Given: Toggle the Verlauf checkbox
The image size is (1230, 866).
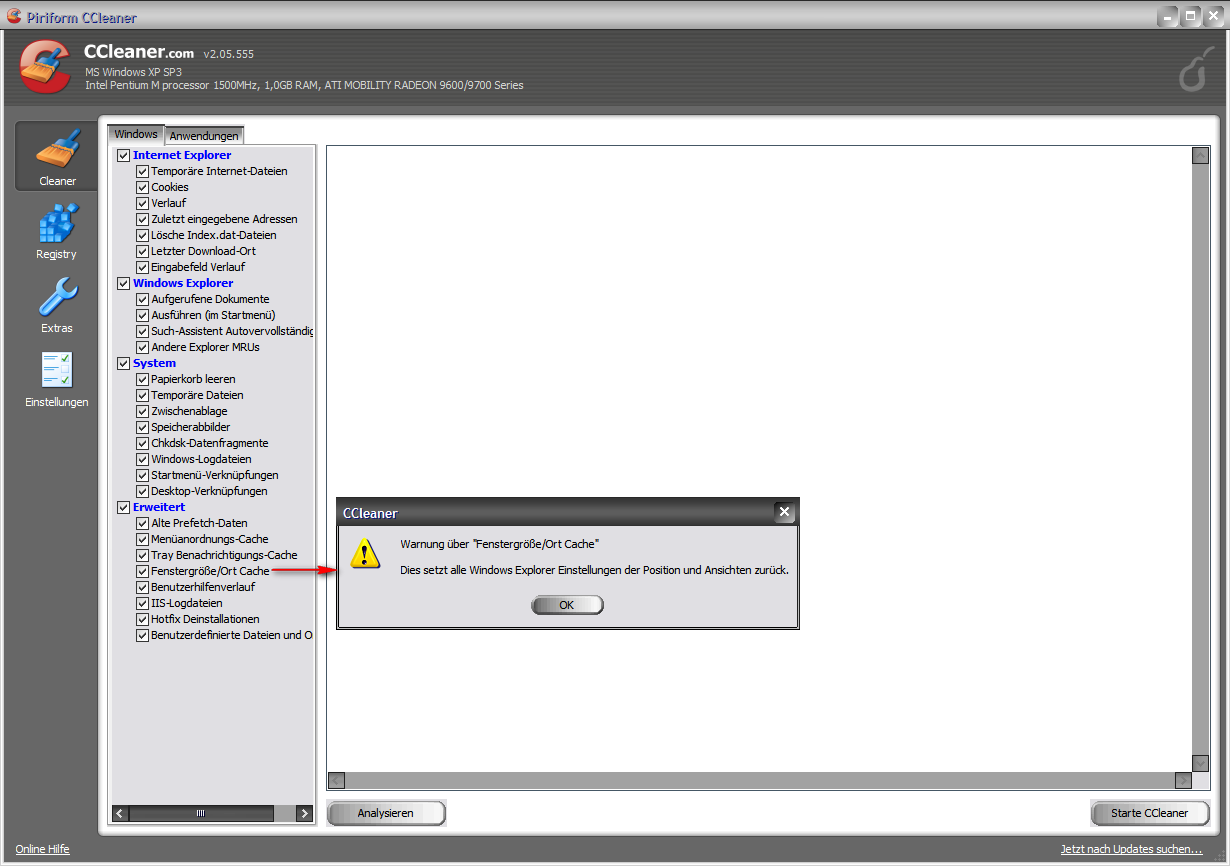Looking at the screenshot, I should click(142, 203).
